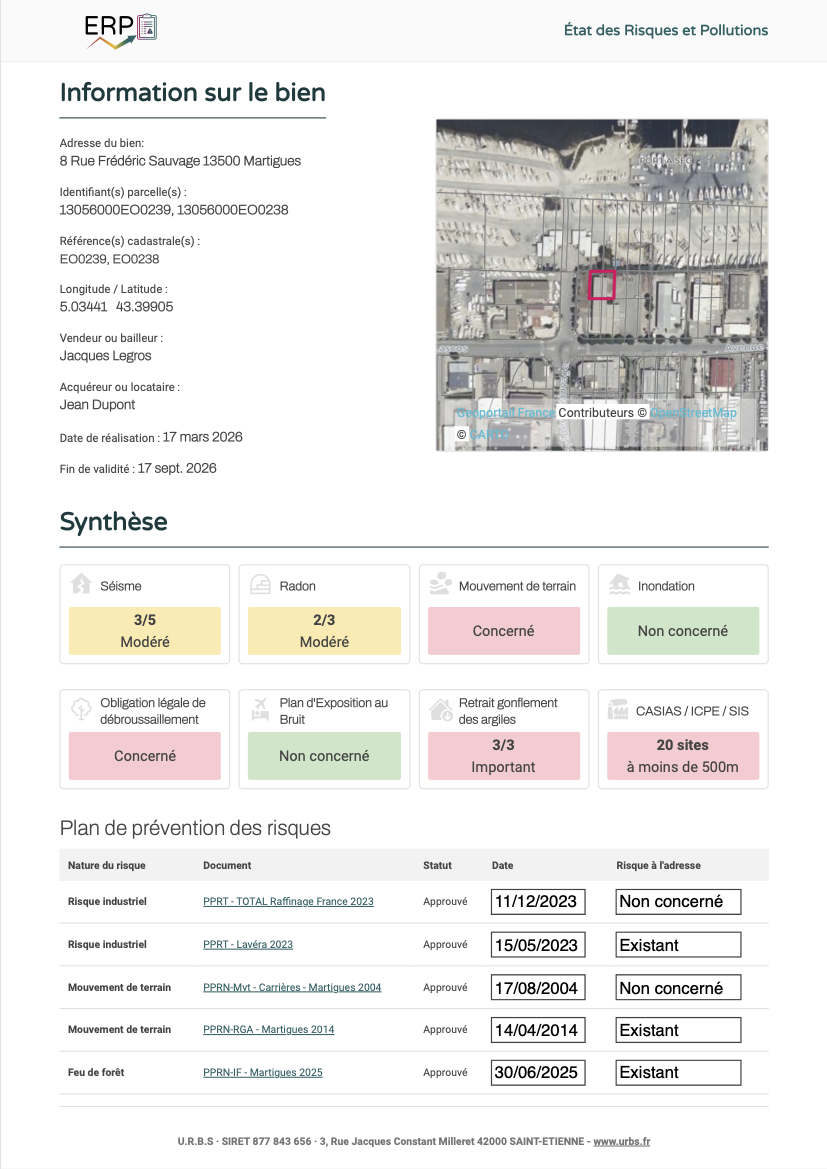Open the PPRT - TOTAL Raffinage France 2023 link
Viewport: 827px width, 1169px height.
(x=288, y=901)
